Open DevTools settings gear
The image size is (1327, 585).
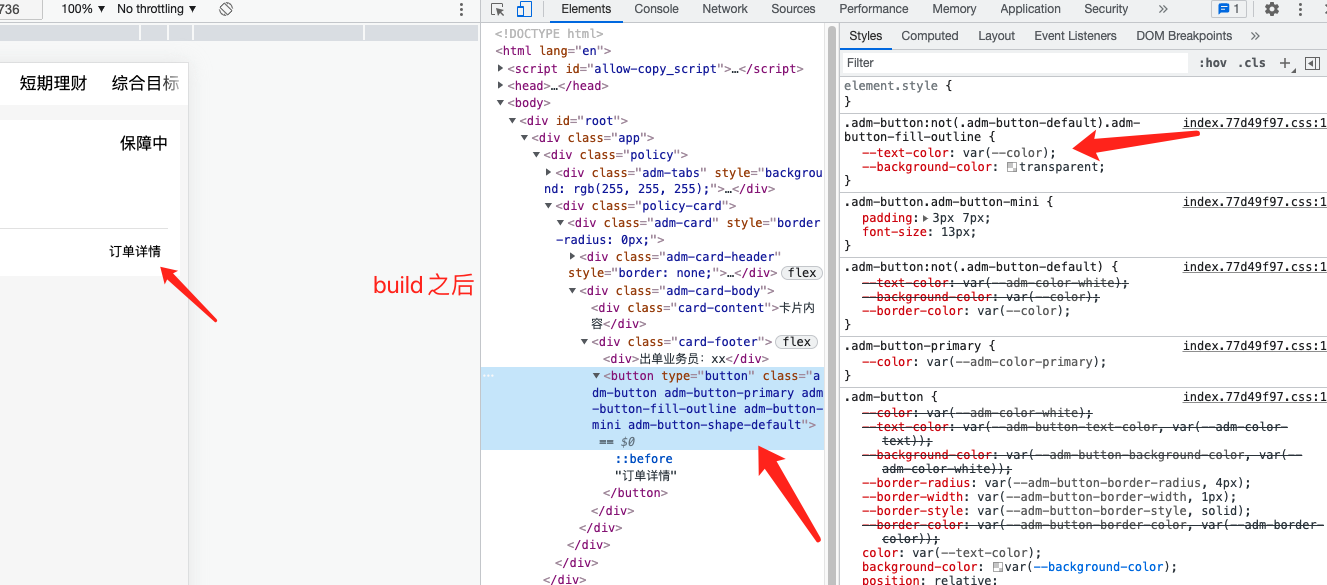click(x=1272, y=9)
